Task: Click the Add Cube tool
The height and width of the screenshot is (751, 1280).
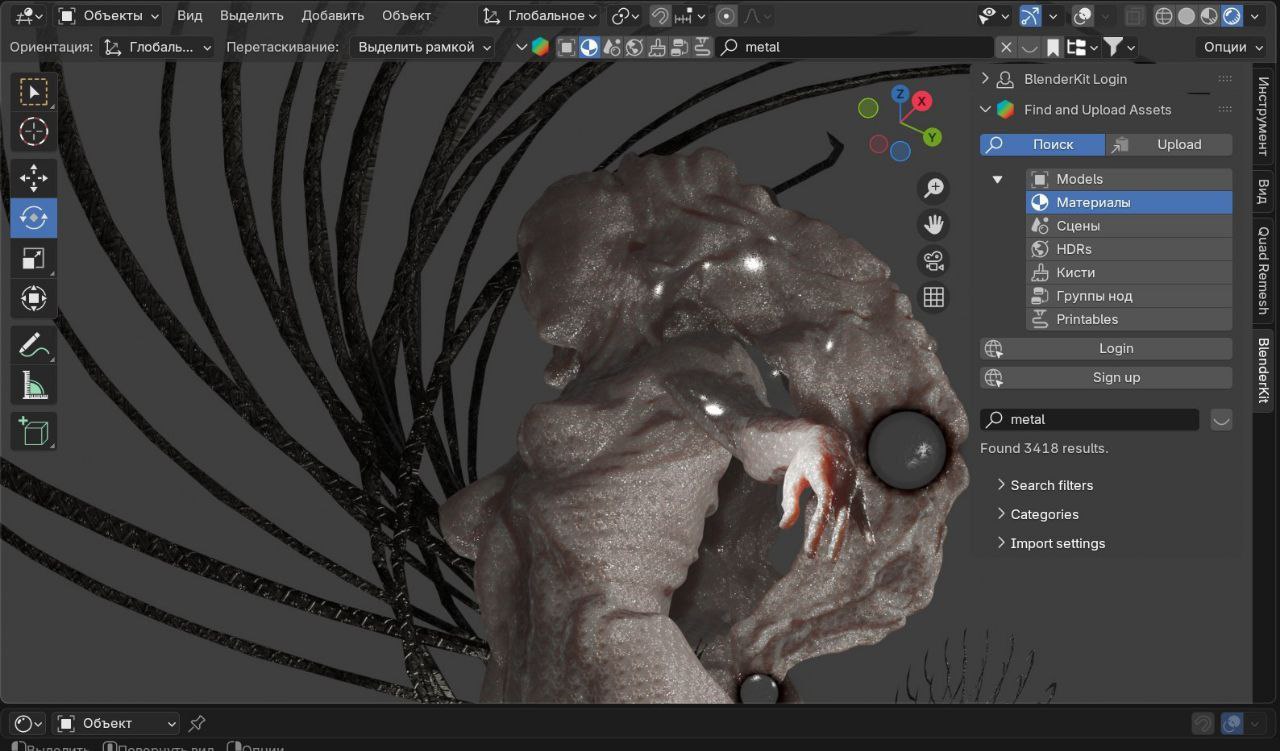Action: point(34,431)
